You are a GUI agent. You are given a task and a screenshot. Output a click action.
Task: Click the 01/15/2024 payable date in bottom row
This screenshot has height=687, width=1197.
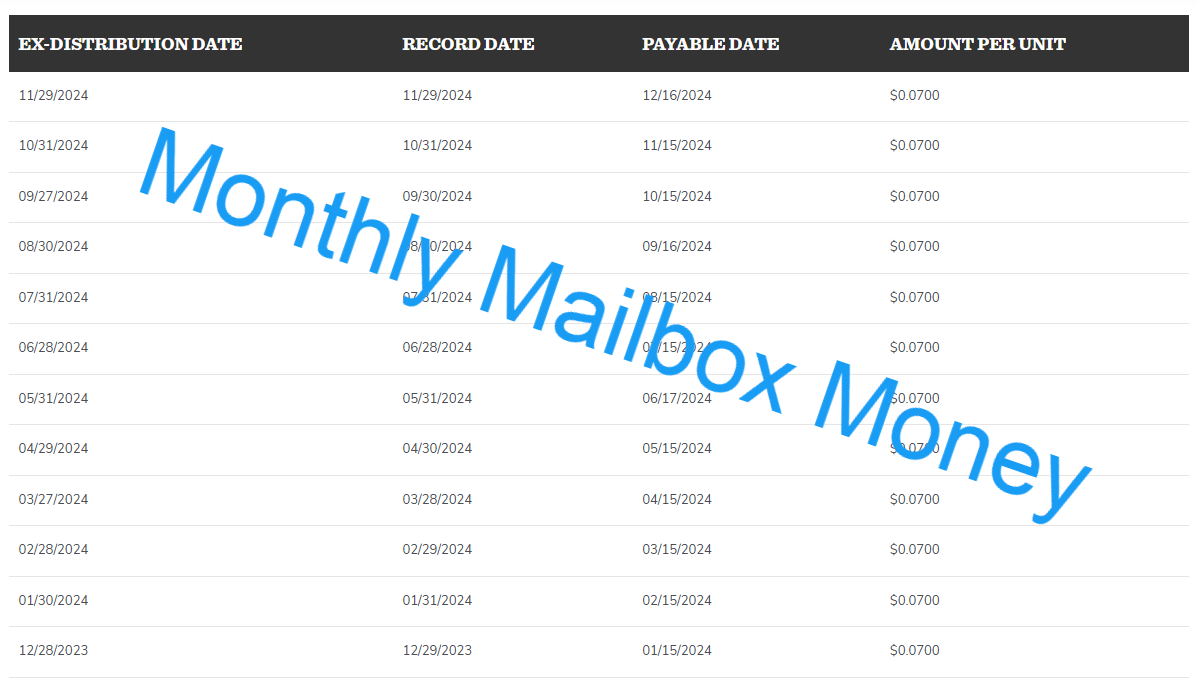pyautogui.click(x=677, y=649)
